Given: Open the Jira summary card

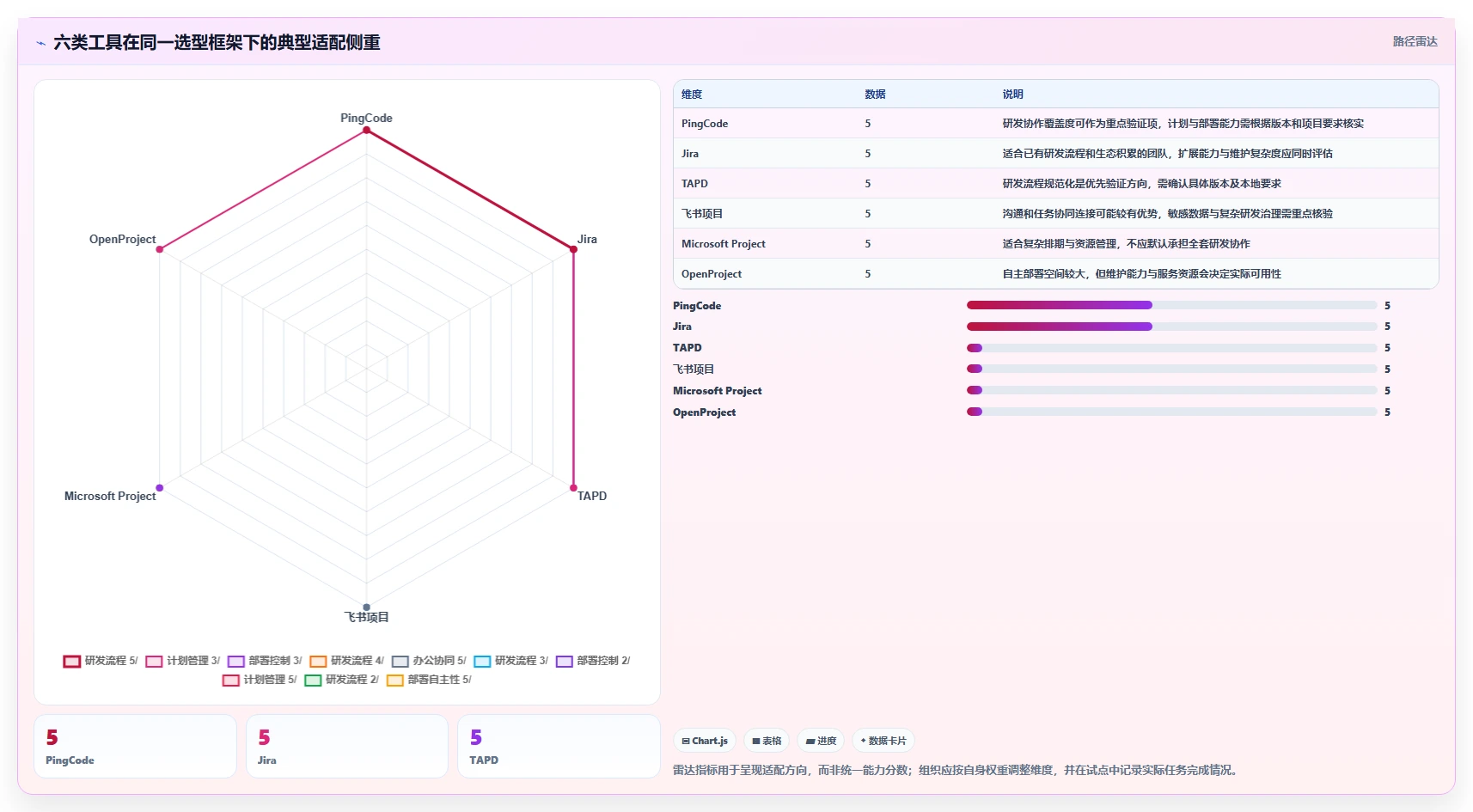Looking at the screenshot, I should (x=347, y=747).
